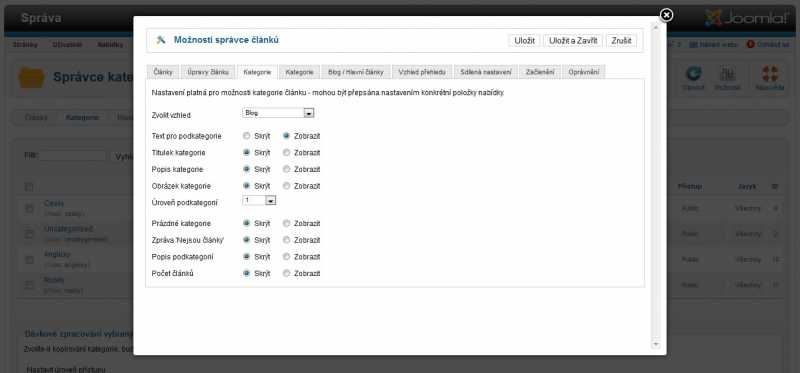Click the red Odhlásit se logout icon

(751, 44)
